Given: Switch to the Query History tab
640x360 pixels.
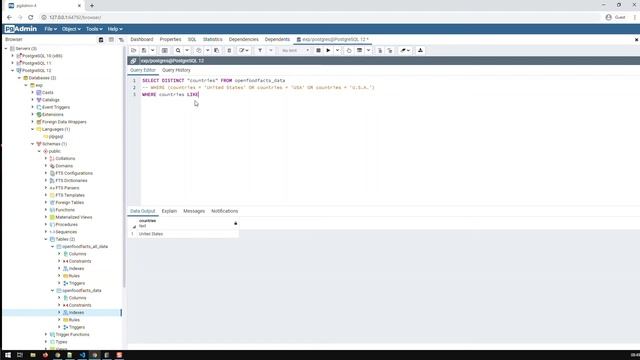Looking at the screenshot, I should (176, 70).
